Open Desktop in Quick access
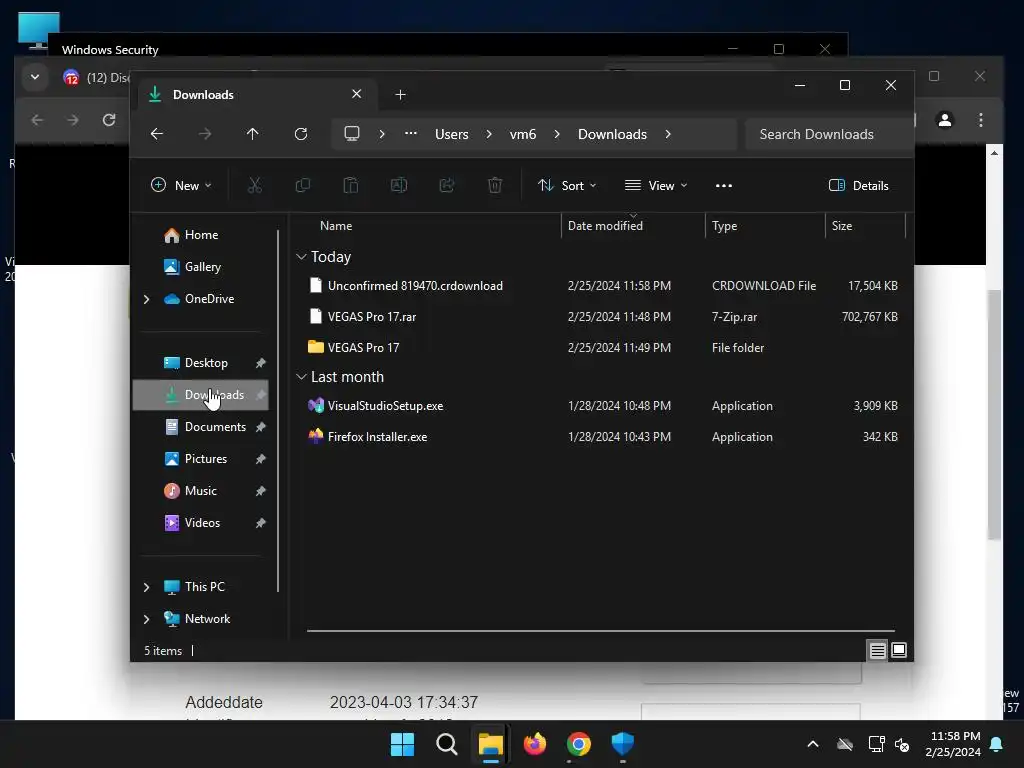Viewport: 1024px width, 768px height. [206, 363]
